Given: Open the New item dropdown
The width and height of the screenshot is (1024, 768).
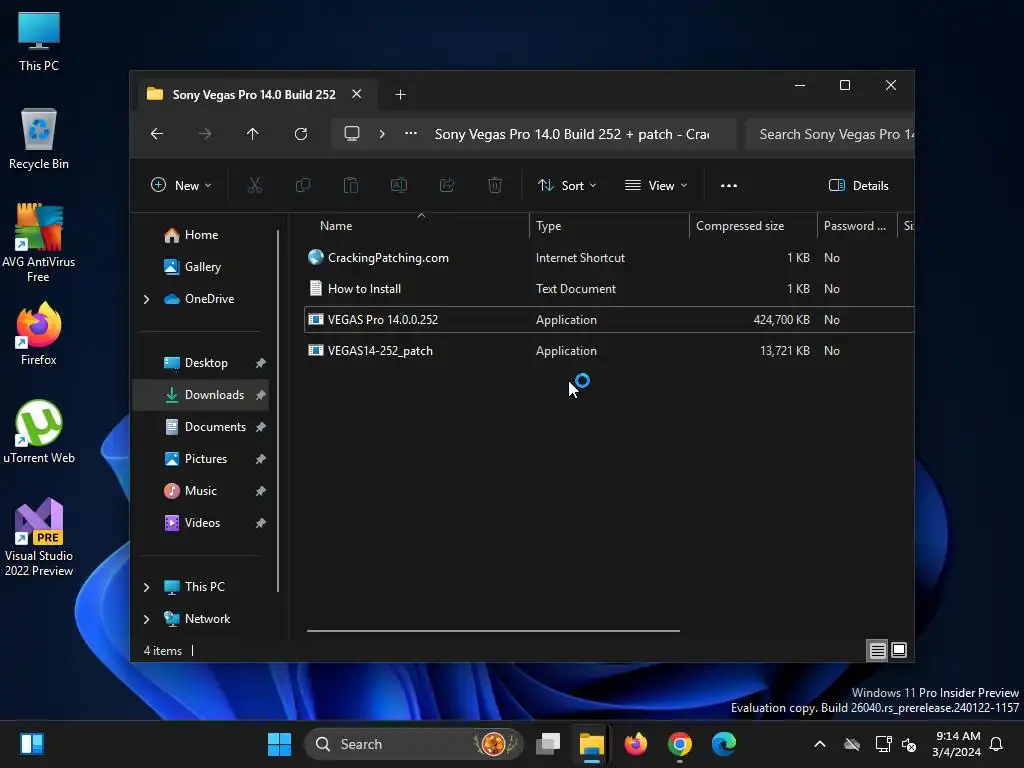Looking at the screenshot, I should coord(181,185).
